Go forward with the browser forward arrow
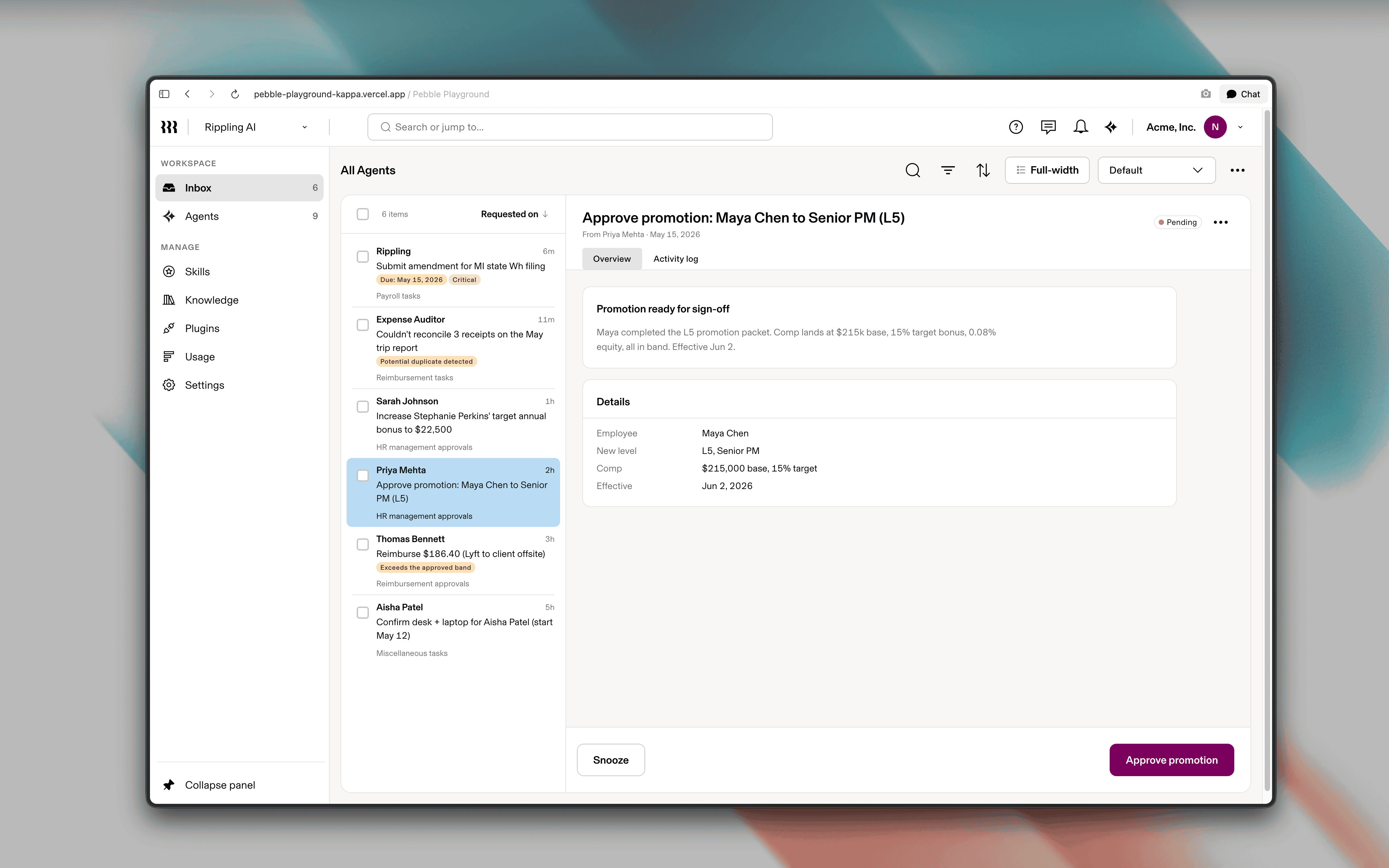 click(212, 94)
